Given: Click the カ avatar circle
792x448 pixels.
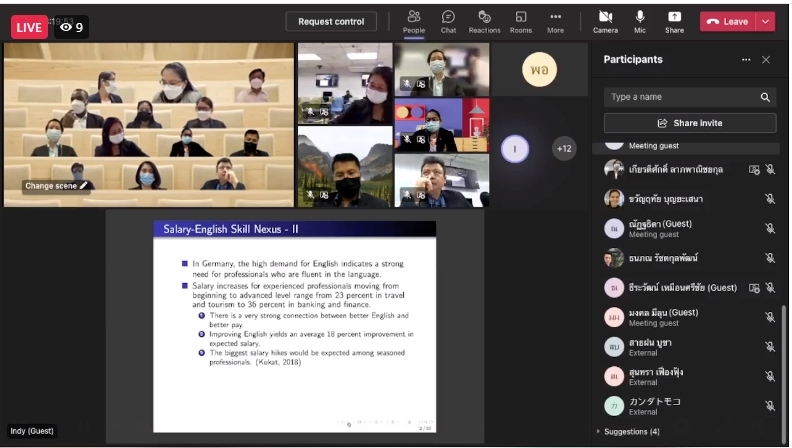Looking at the screenshot, I should pos(614,406).
